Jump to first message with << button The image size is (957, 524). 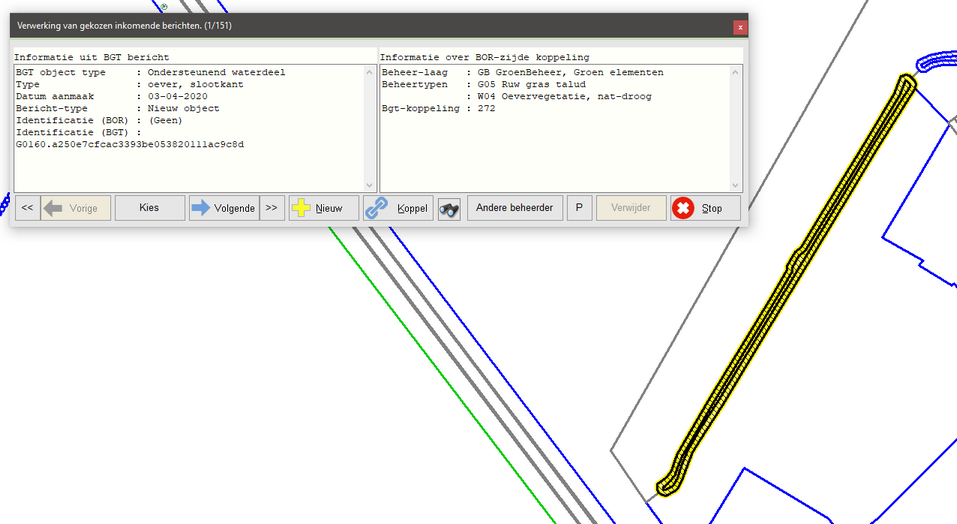pos(27,208)
